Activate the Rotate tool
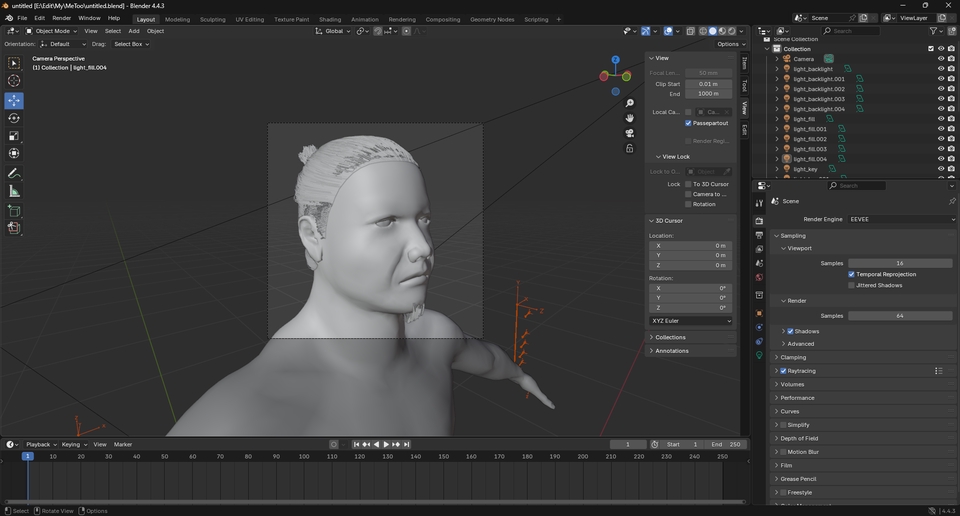960x516 pixels. [14, 118]
